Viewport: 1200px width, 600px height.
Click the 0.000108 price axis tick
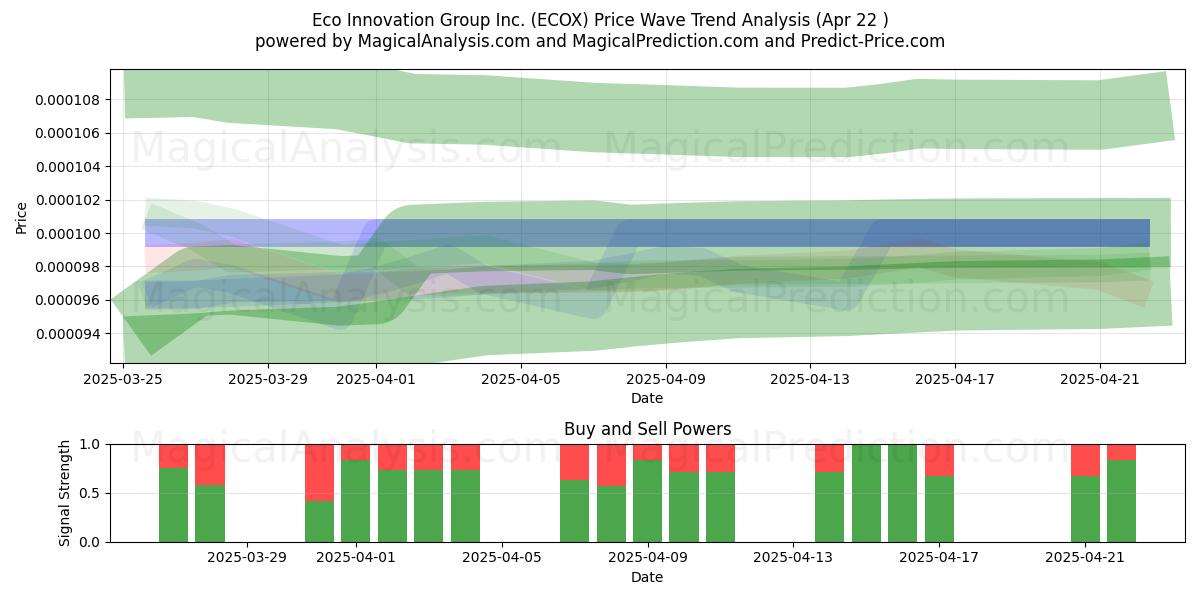[69, 100]
